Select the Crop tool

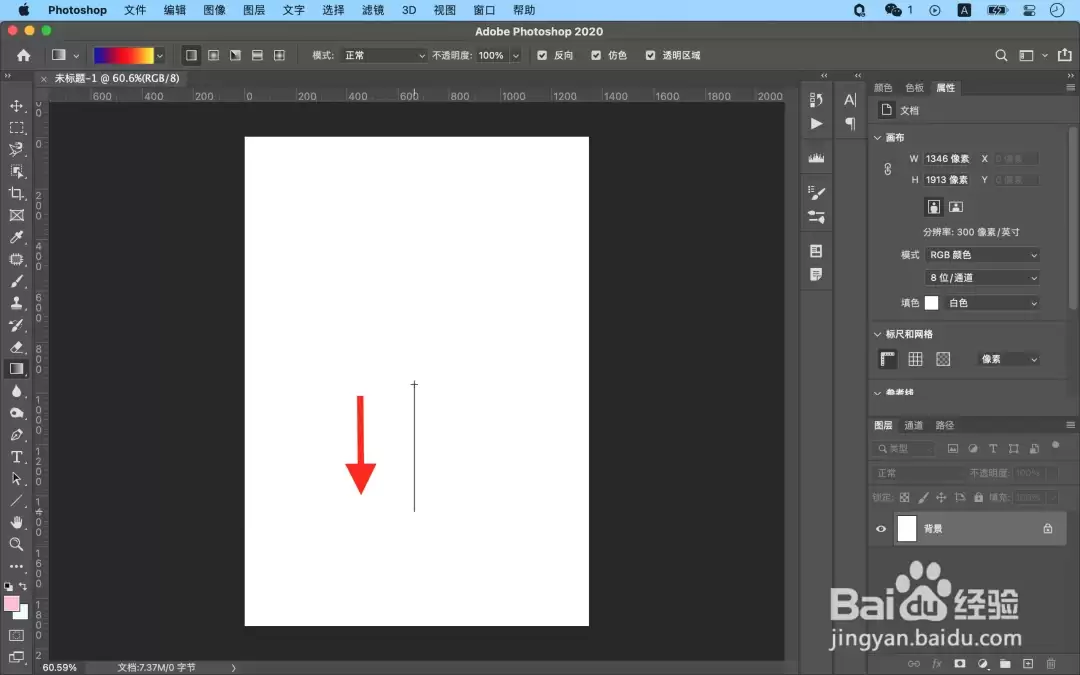click(x=17, y=194)
